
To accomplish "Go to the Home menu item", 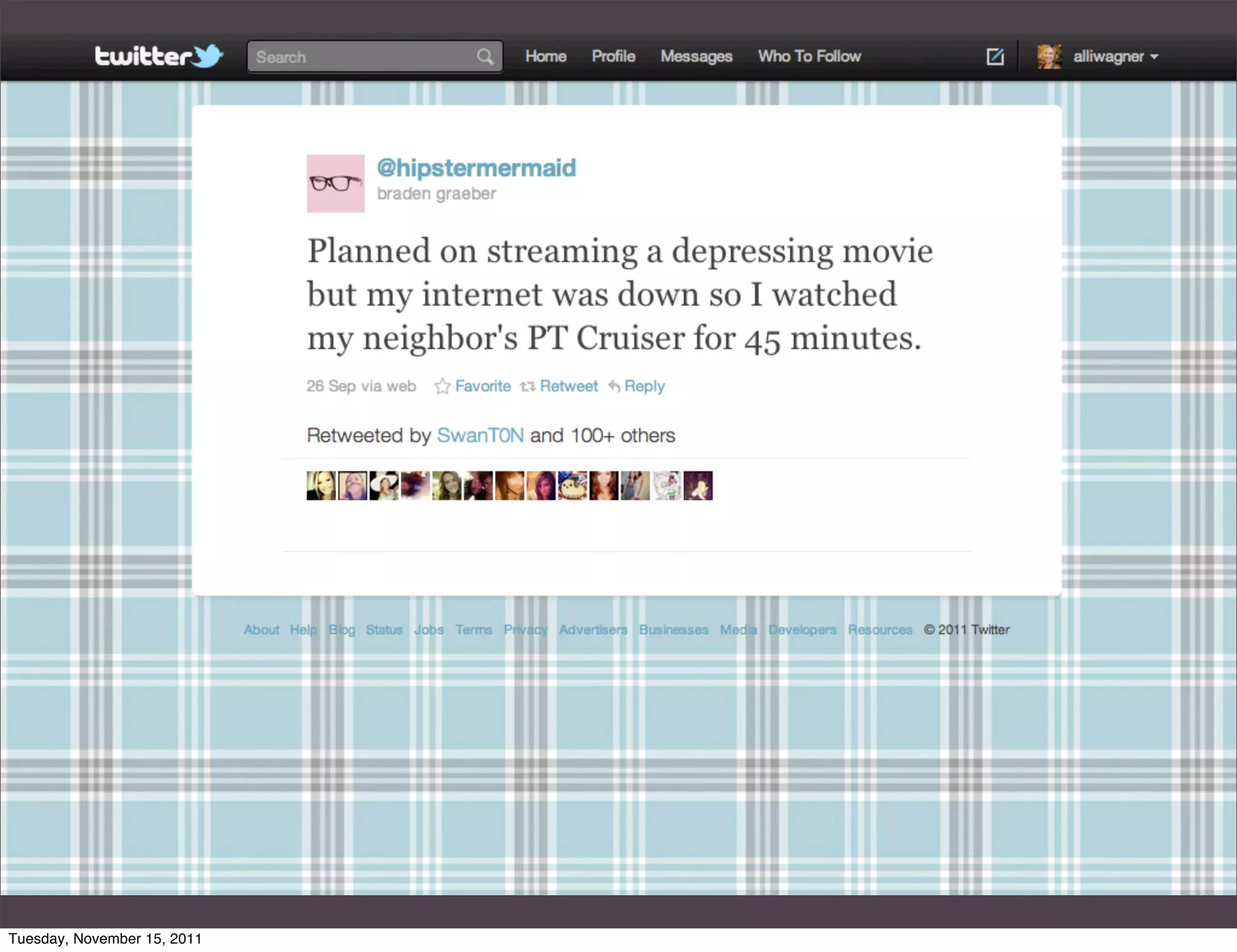I will click(x=545, y=56).
